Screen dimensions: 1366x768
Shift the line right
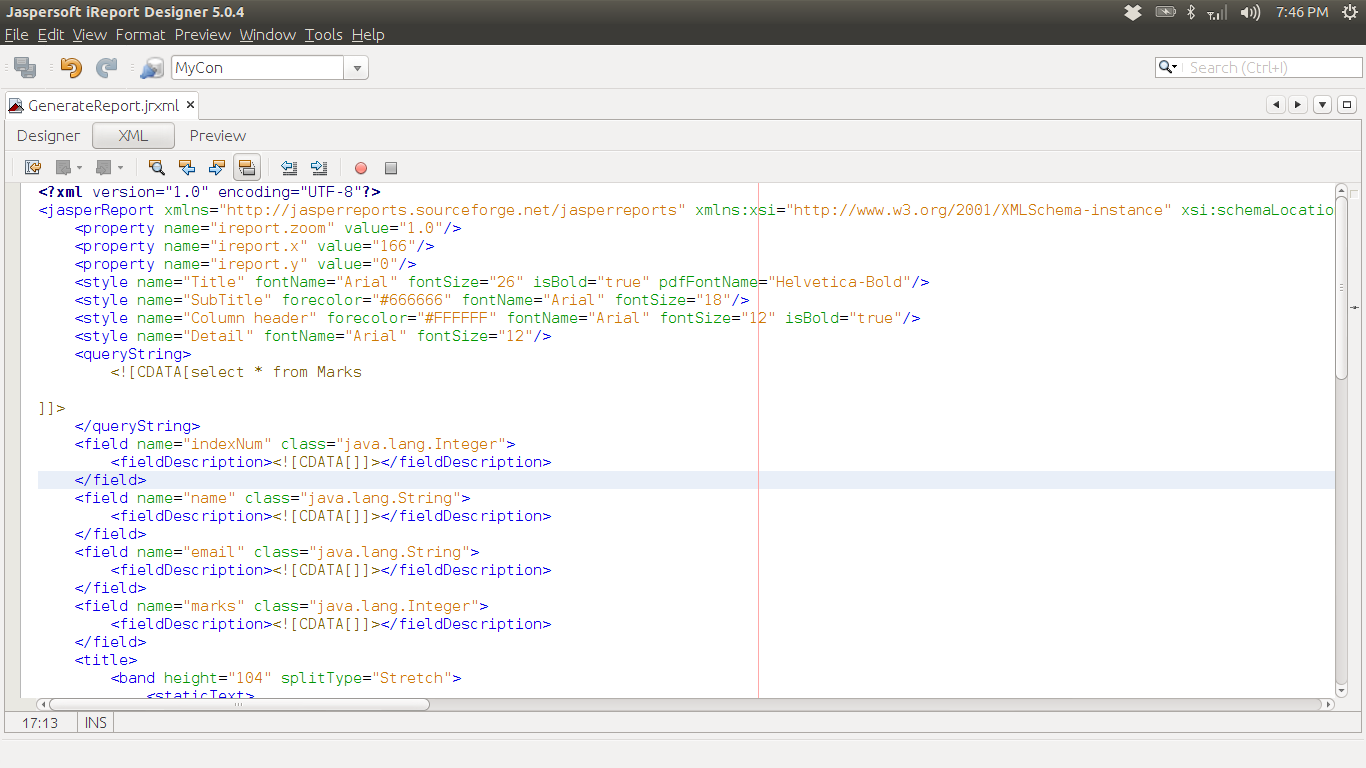point(319,168)
